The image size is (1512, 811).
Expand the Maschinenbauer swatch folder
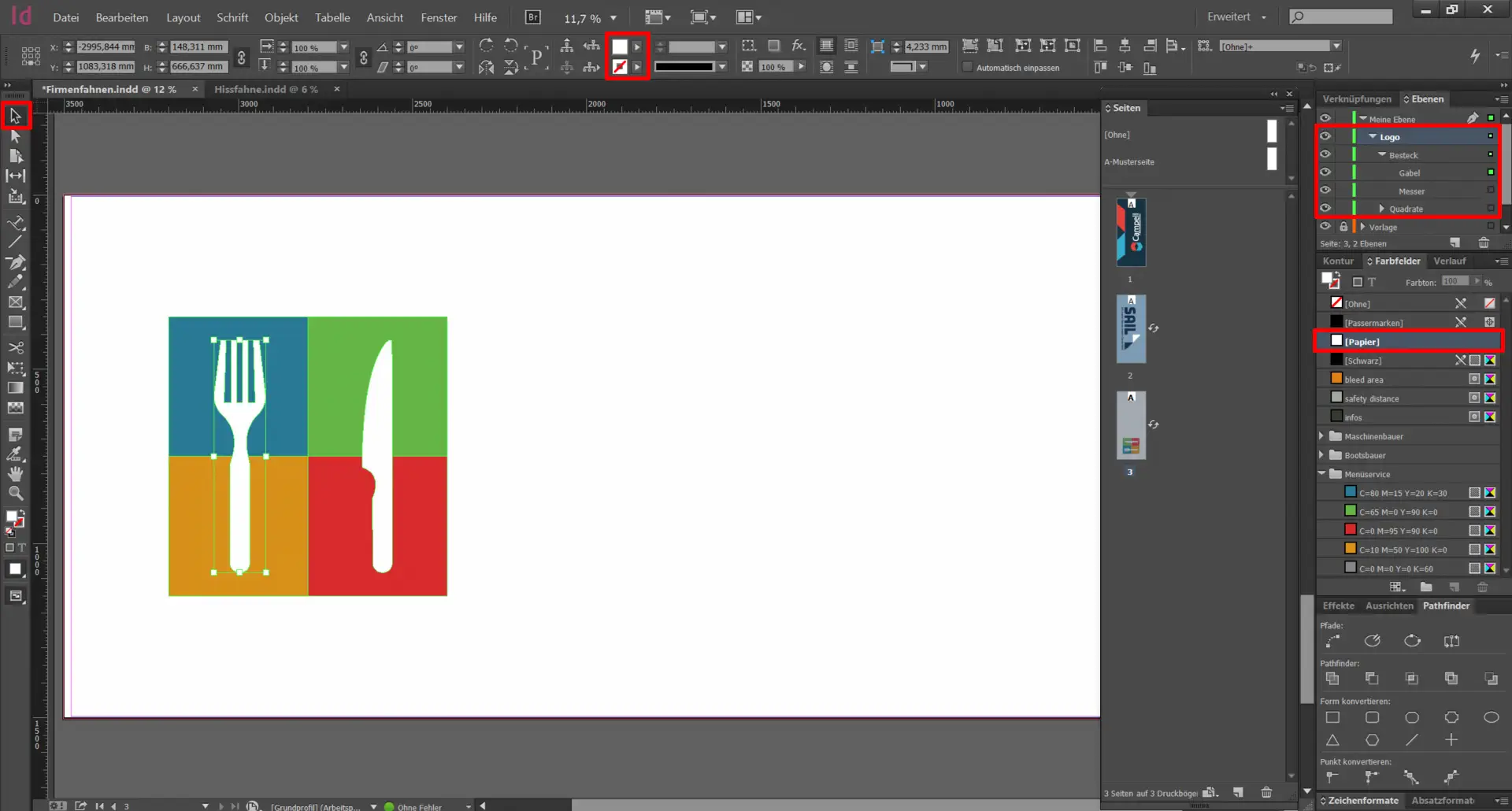point(1322,436)
